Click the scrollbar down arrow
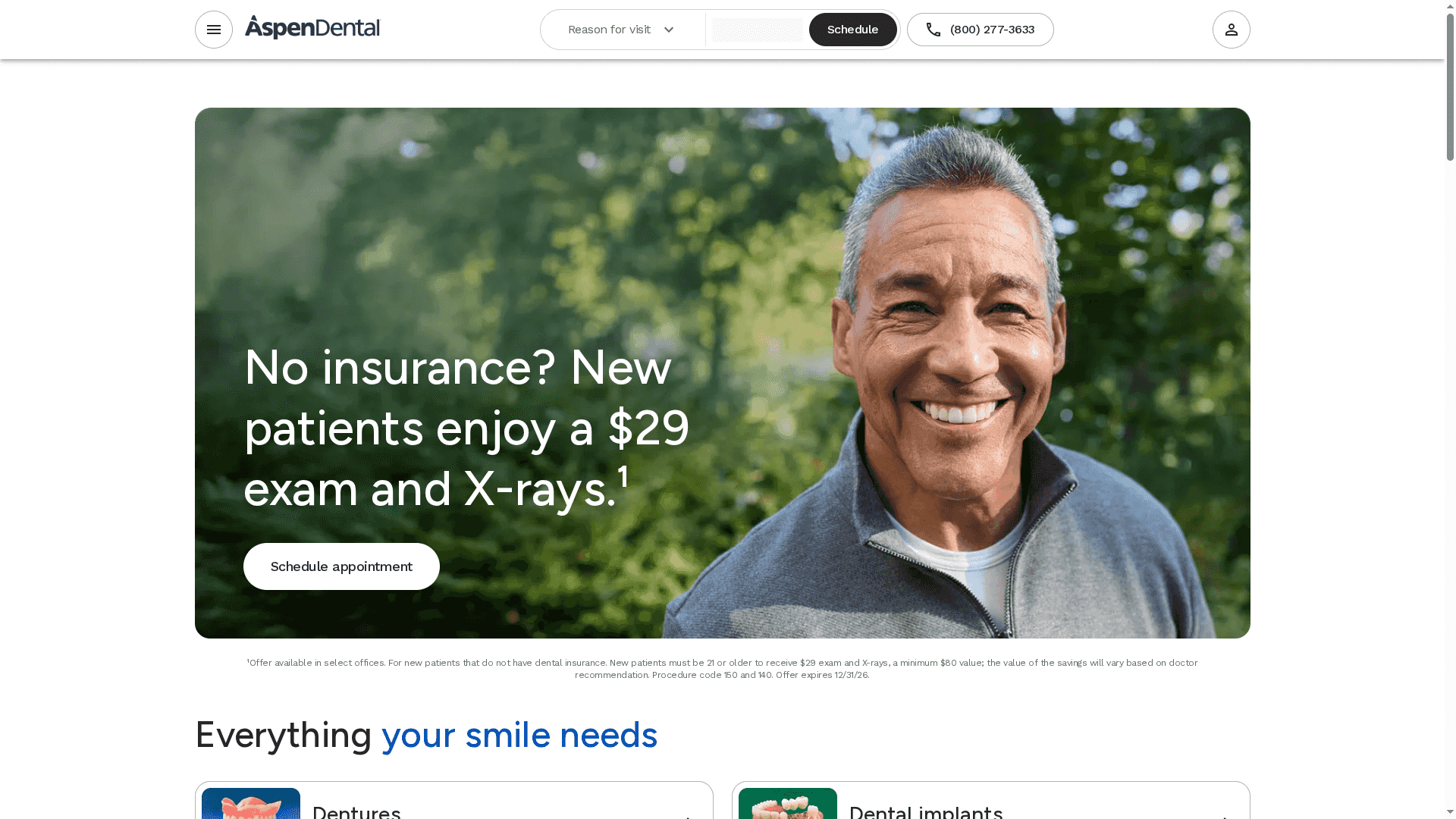The width and height of the screenshot is (1456, 819). coord(1450,813)
